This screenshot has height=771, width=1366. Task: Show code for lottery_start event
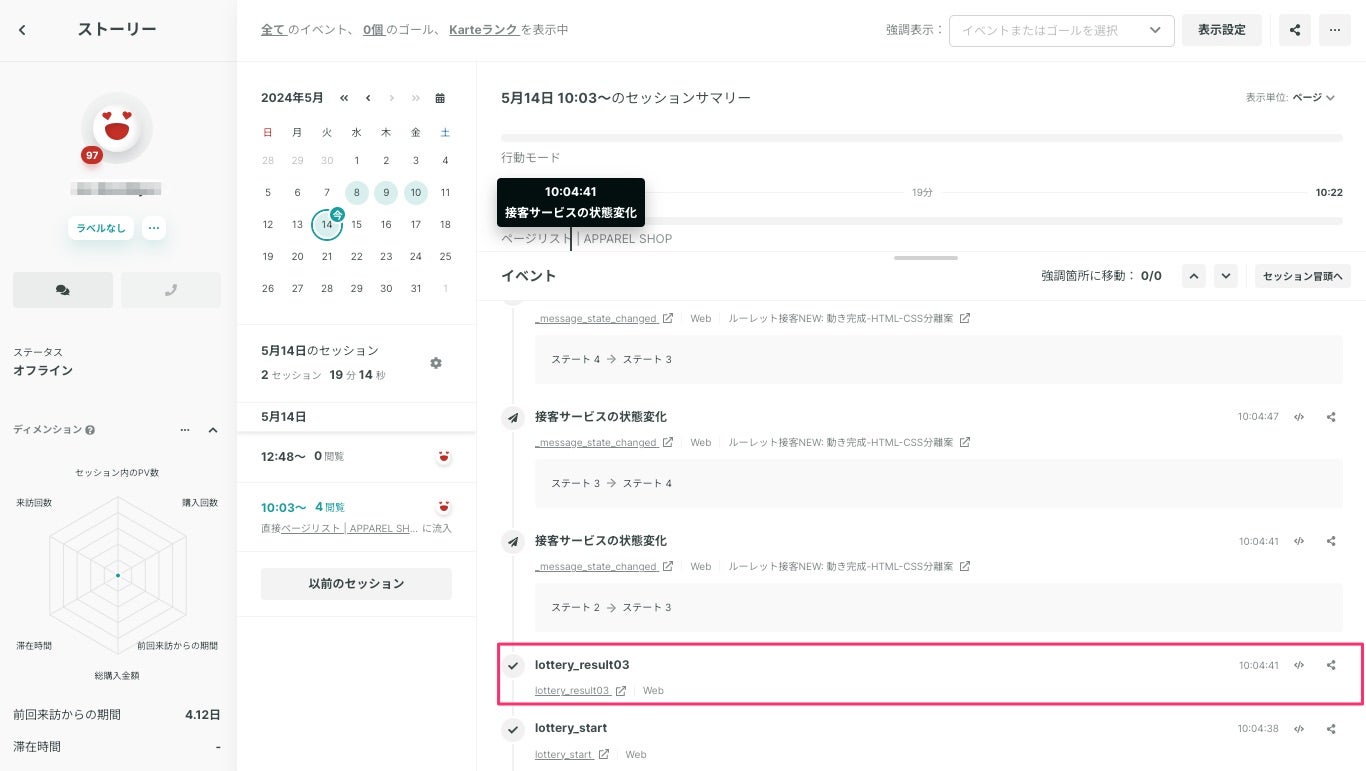tap(1299, 729)
